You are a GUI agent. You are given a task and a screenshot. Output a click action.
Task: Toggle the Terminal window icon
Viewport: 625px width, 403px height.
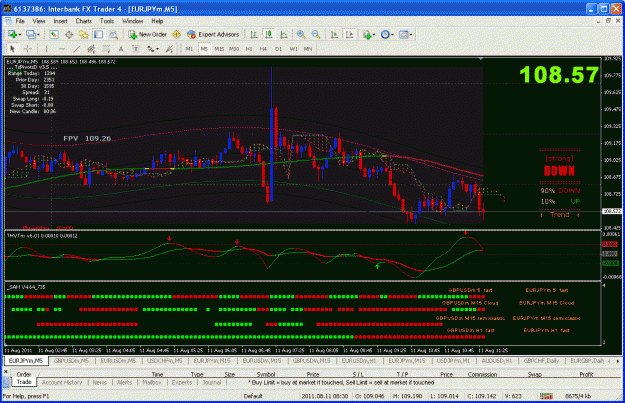tap(98, 35)
